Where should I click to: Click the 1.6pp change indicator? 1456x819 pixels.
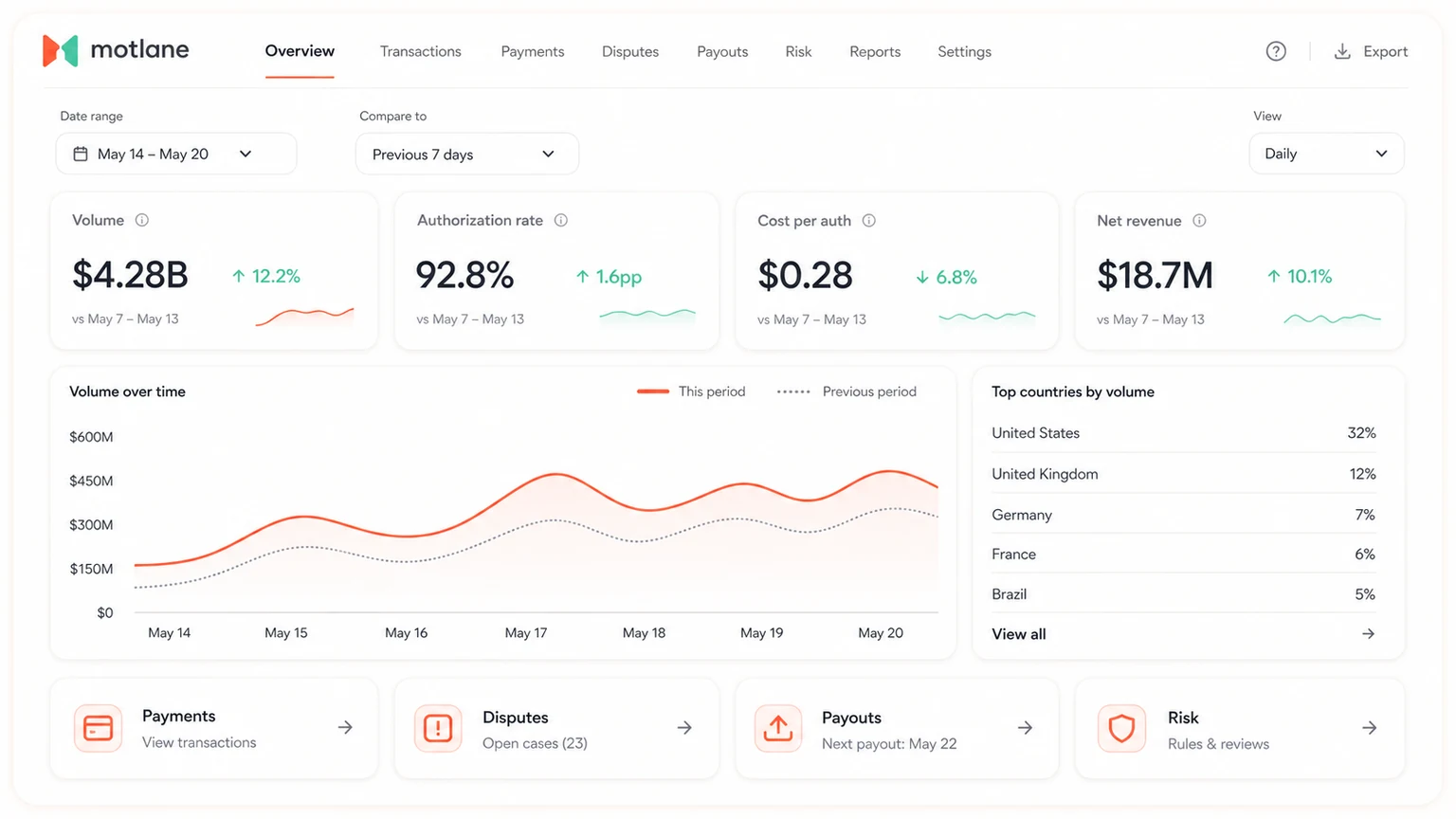point(609,277)
